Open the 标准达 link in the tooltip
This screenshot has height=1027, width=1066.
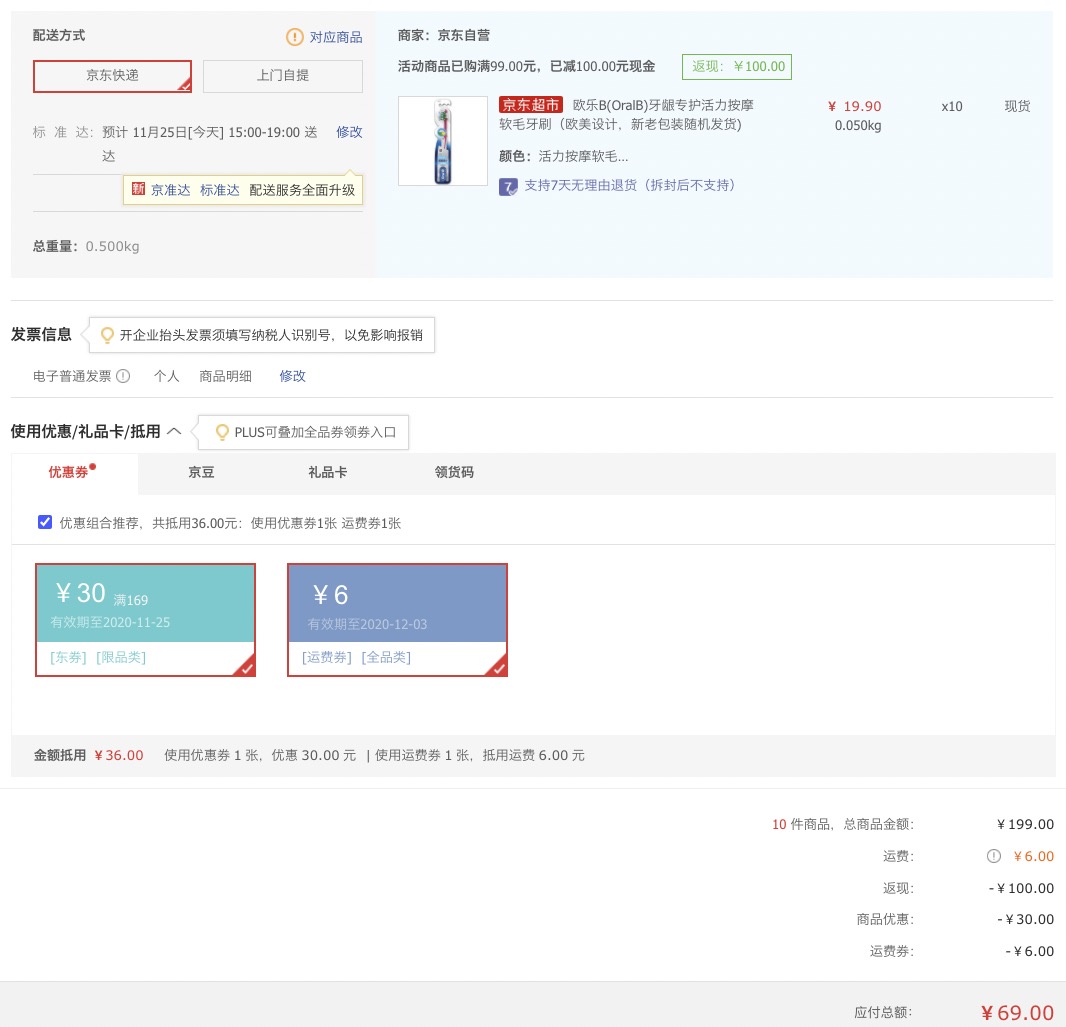tap(220, 190)
